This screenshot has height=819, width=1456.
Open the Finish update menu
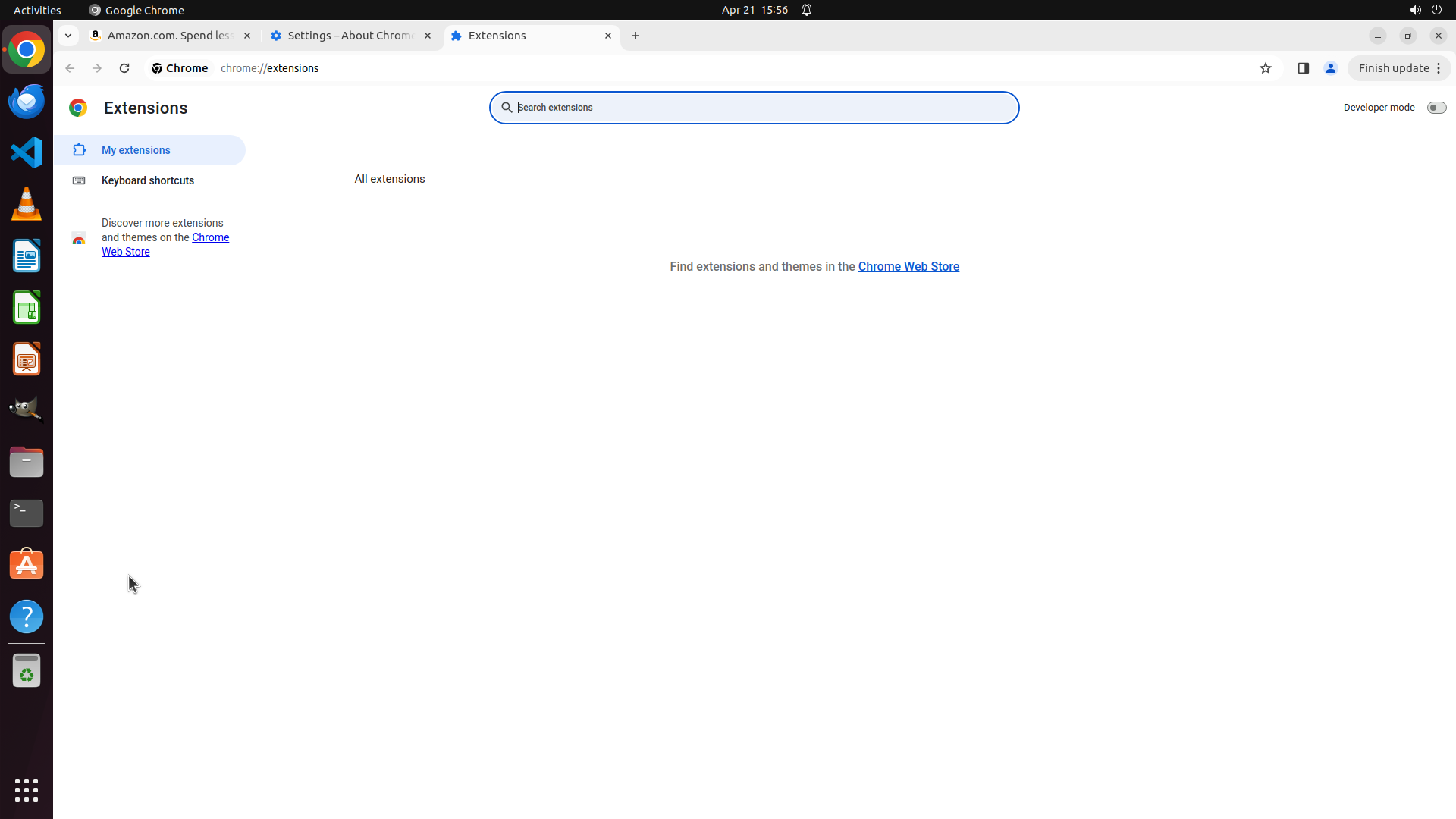(1399, 68)
